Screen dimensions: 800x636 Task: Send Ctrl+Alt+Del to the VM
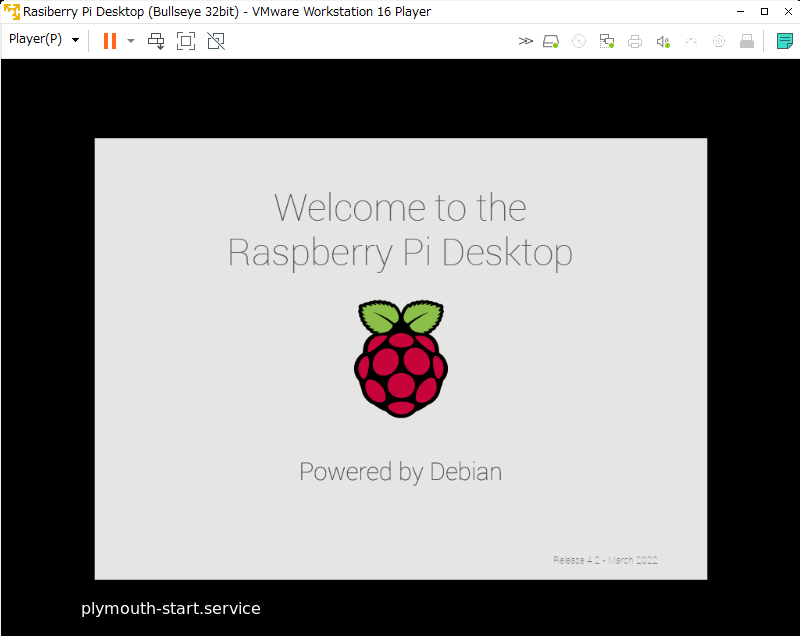point(156,41)
